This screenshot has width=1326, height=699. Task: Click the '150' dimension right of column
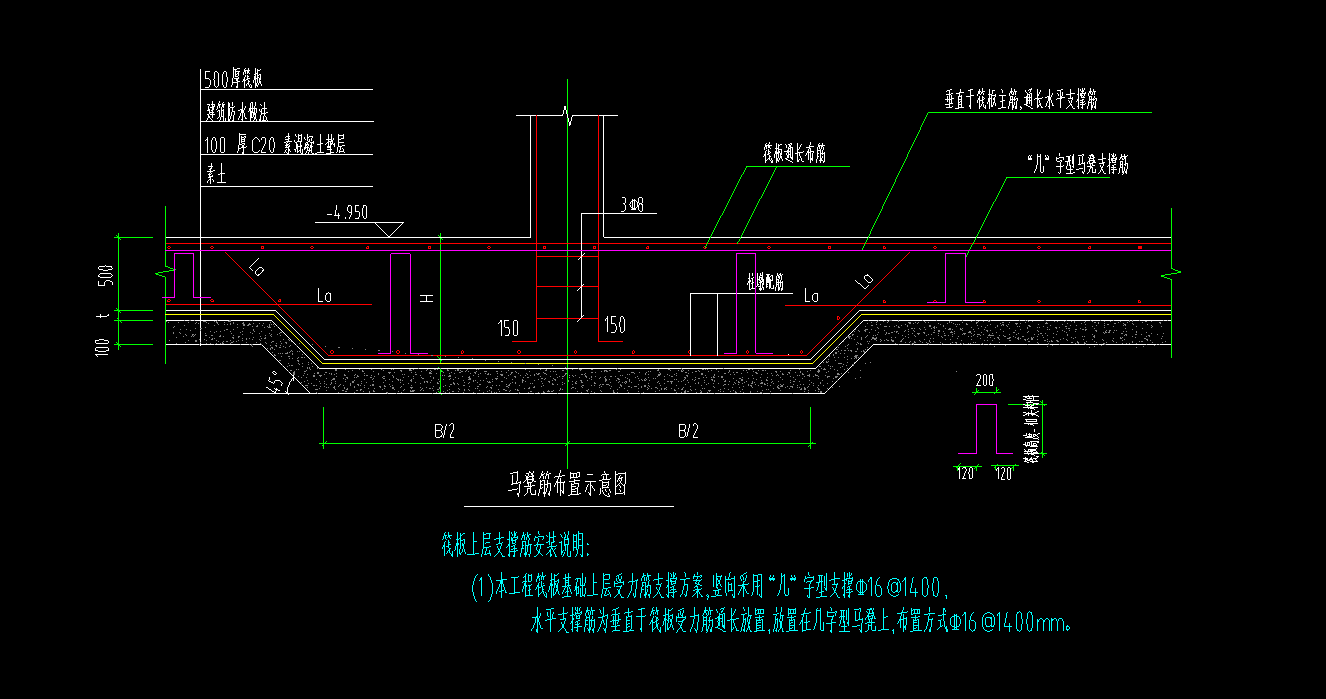point(613,325)
